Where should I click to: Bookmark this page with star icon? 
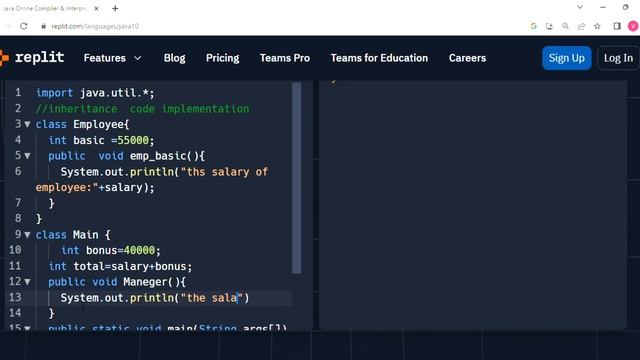click(597, 26)
